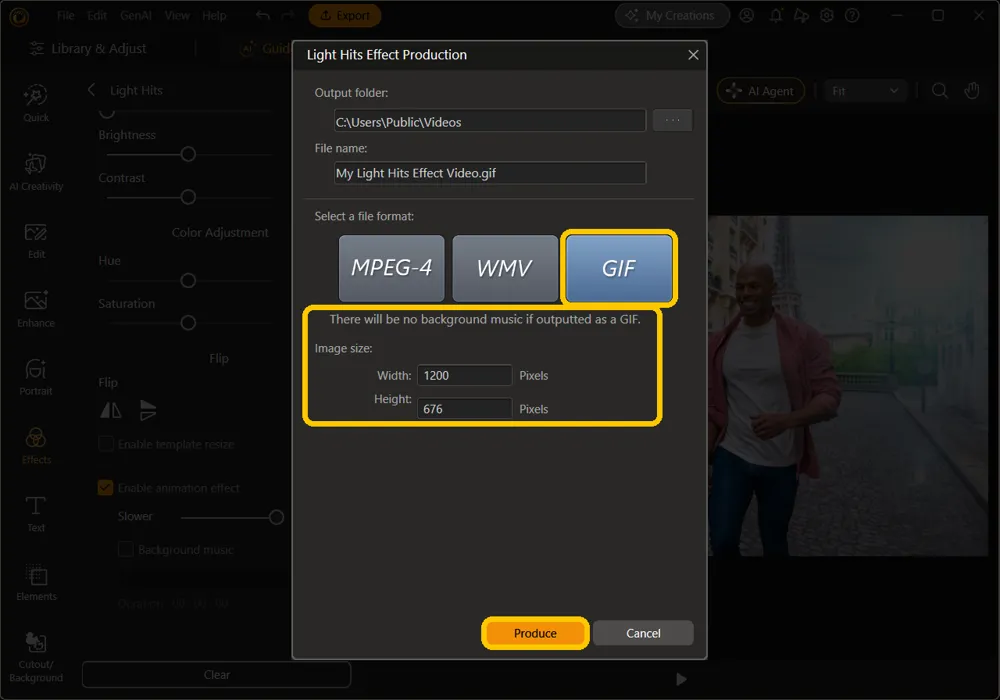1000x700 pixels.
Task: Close the production dialog with the X
Action: [x=693, y=55]
